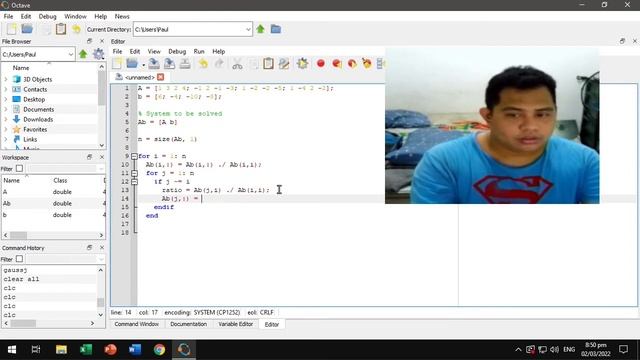Screen dimensions: 640x360
Task: Click the Paste clipboard icon in main toolbar
Action: [61, 29]
